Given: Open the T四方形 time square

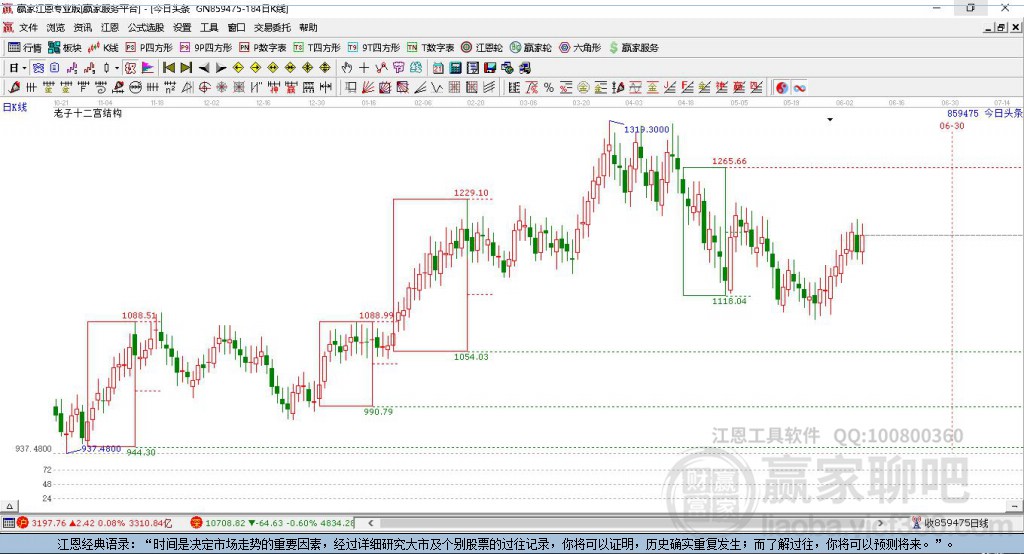Looking at the screenshot, I should (x=317, y=48).
